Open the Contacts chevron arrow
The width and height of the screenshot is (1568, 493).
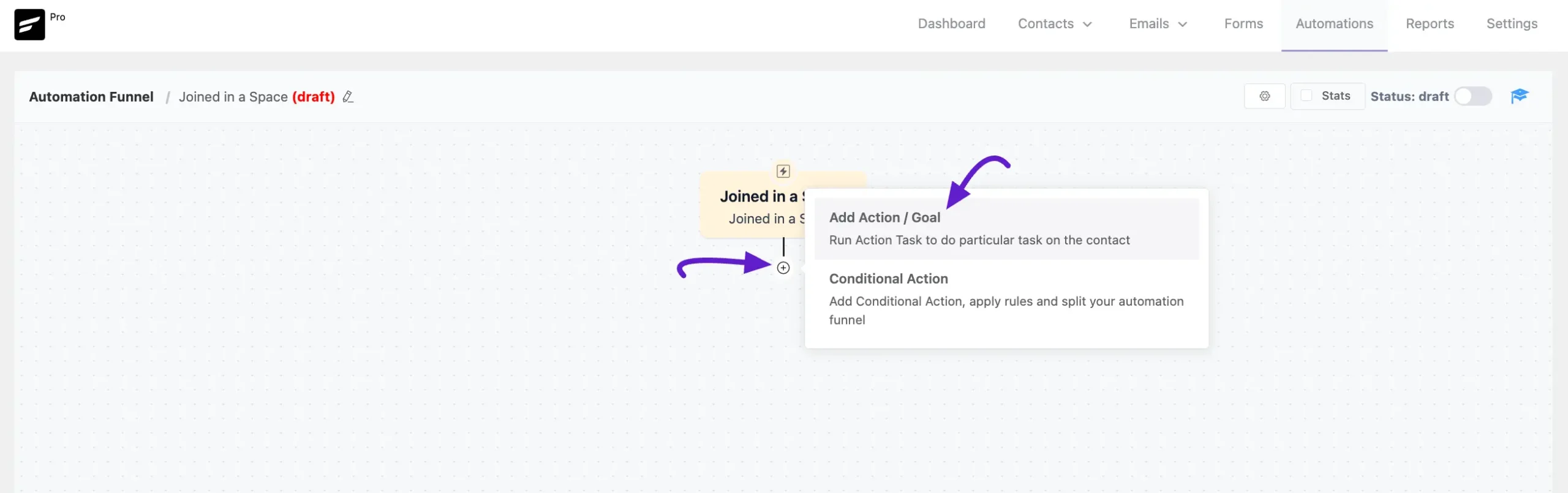coord(1088,24)
